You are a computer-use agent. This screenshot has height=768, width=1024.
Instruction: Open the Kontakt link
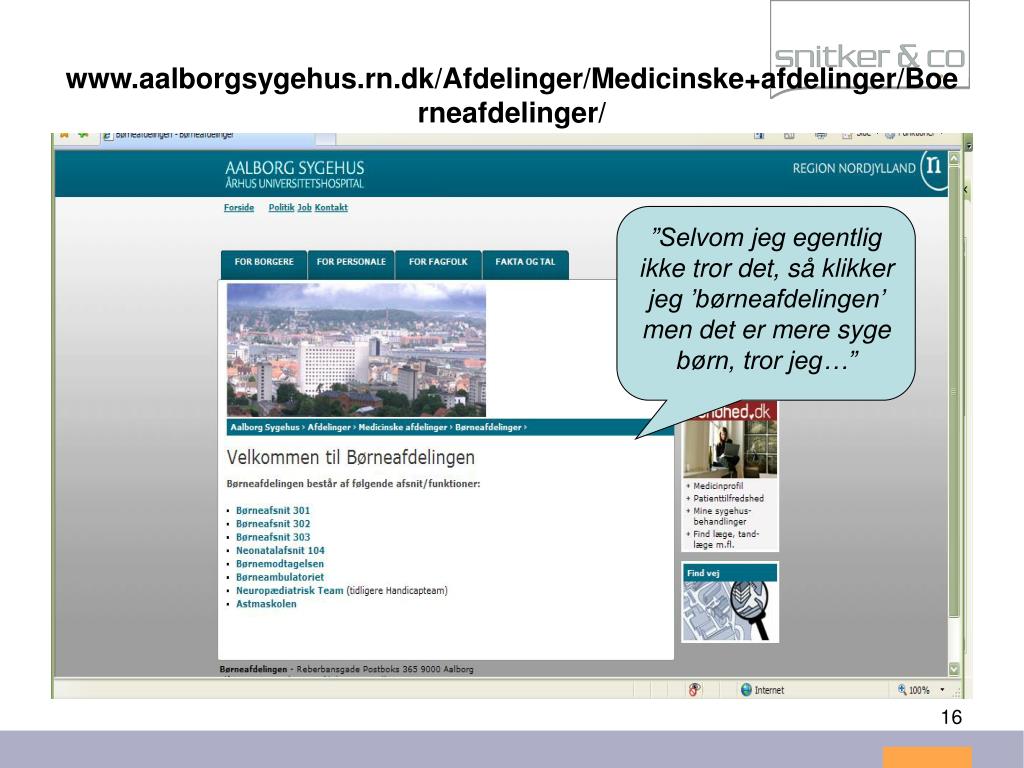[x=331, y=208]
